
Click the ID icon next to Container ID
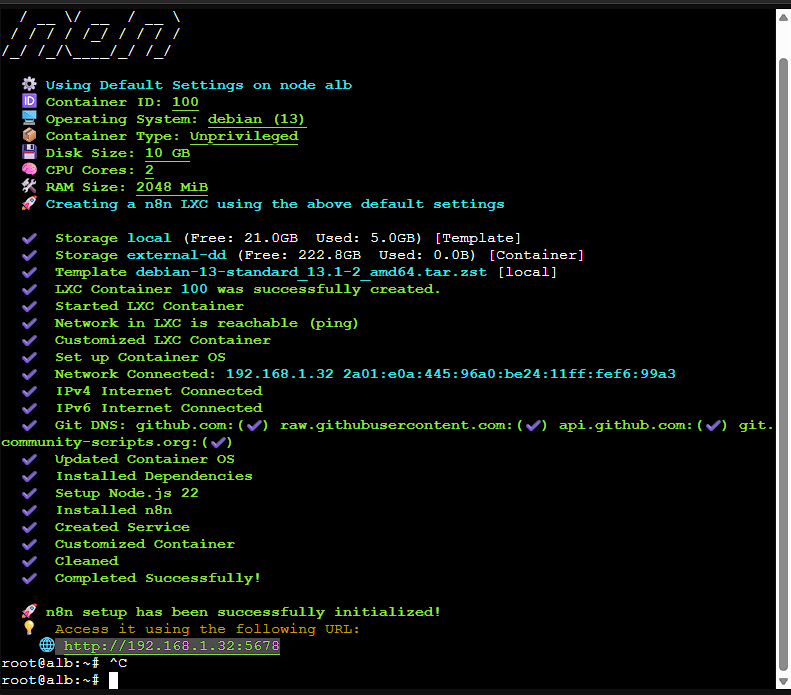29,102
